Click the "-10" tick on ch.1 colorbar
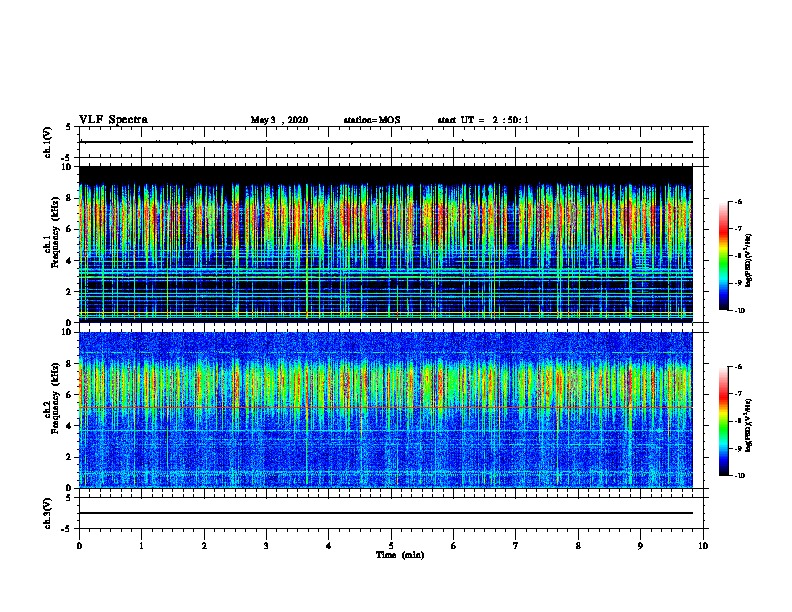 pos(739,311)
